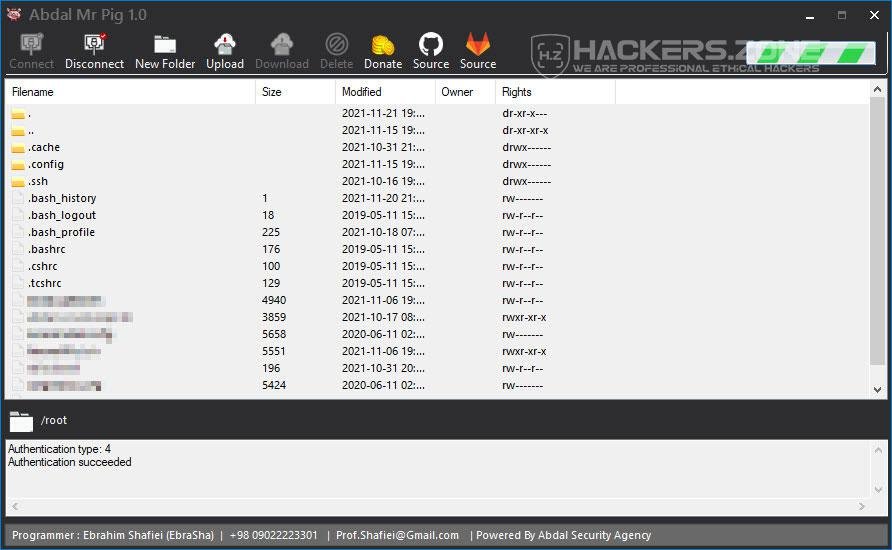This screenshot has width=892, height=550.
Task: Open the GitLab Source icon
Action: point(478,44)
